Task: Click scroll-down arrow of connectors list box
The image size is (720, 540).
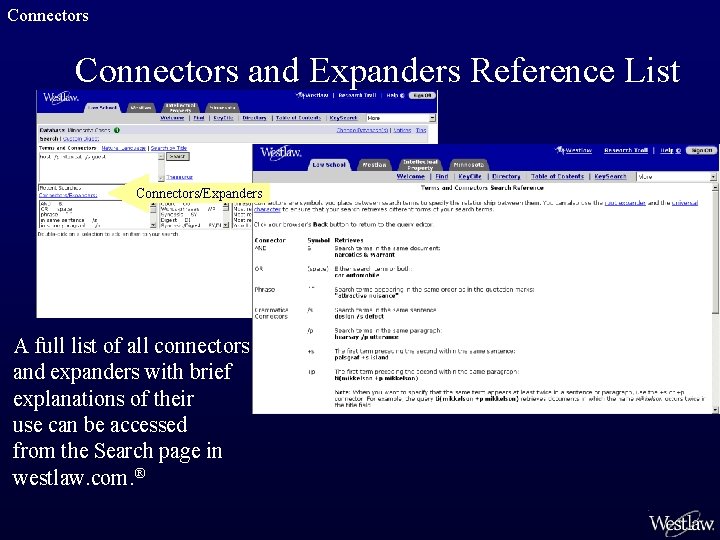Action: pos(153,225)
